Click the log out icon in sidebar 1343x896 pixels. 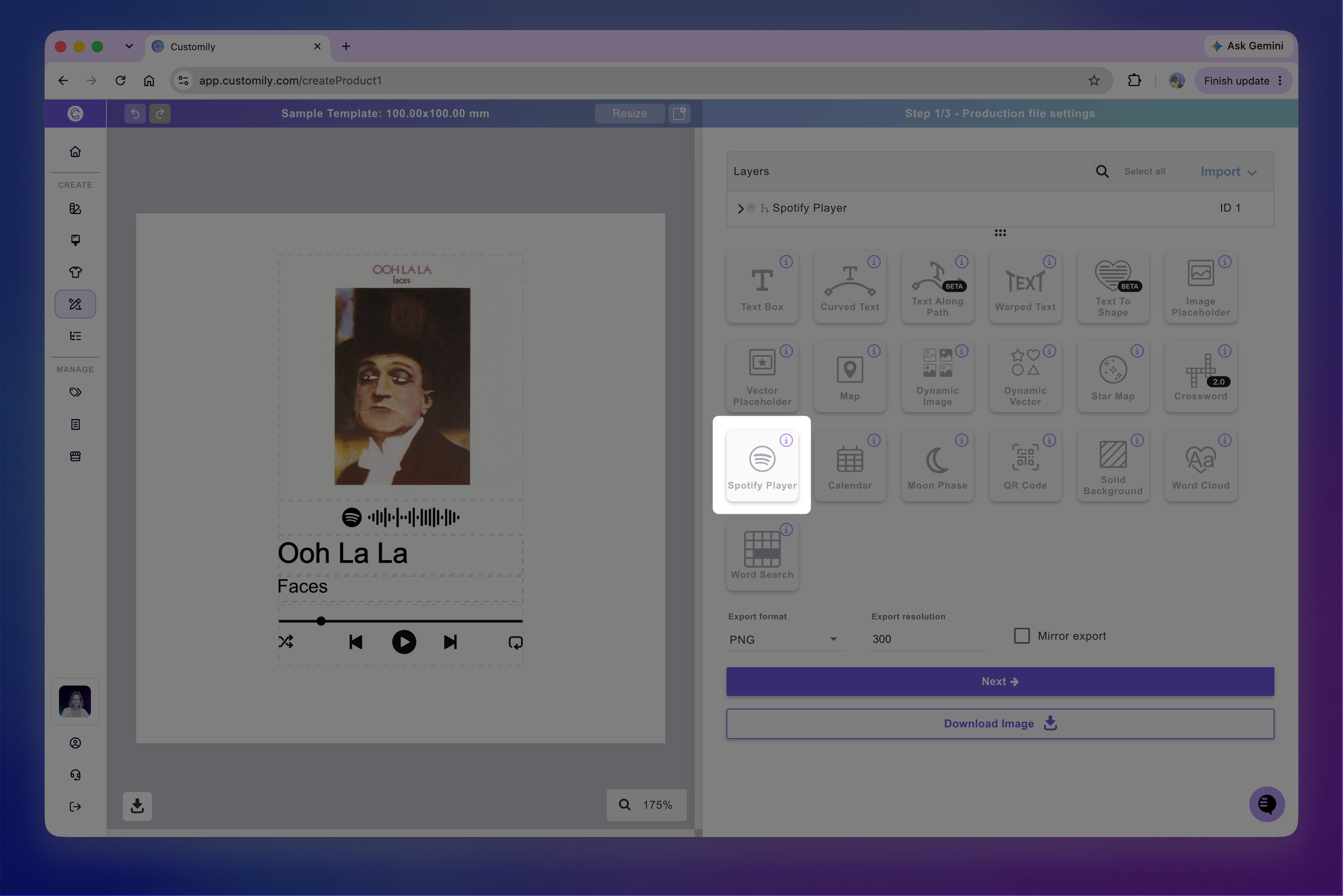75,806
